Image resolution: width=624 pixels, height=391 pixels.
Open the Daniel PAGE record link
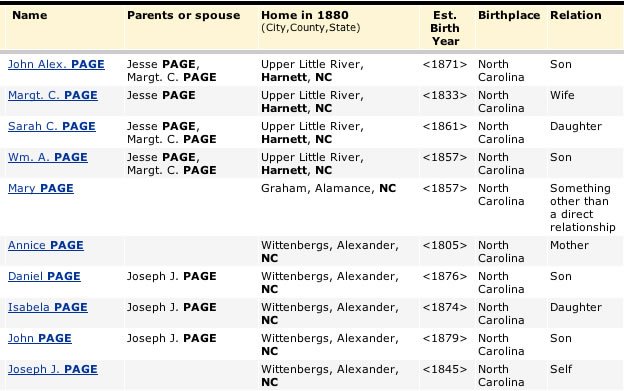pos(44,276)
